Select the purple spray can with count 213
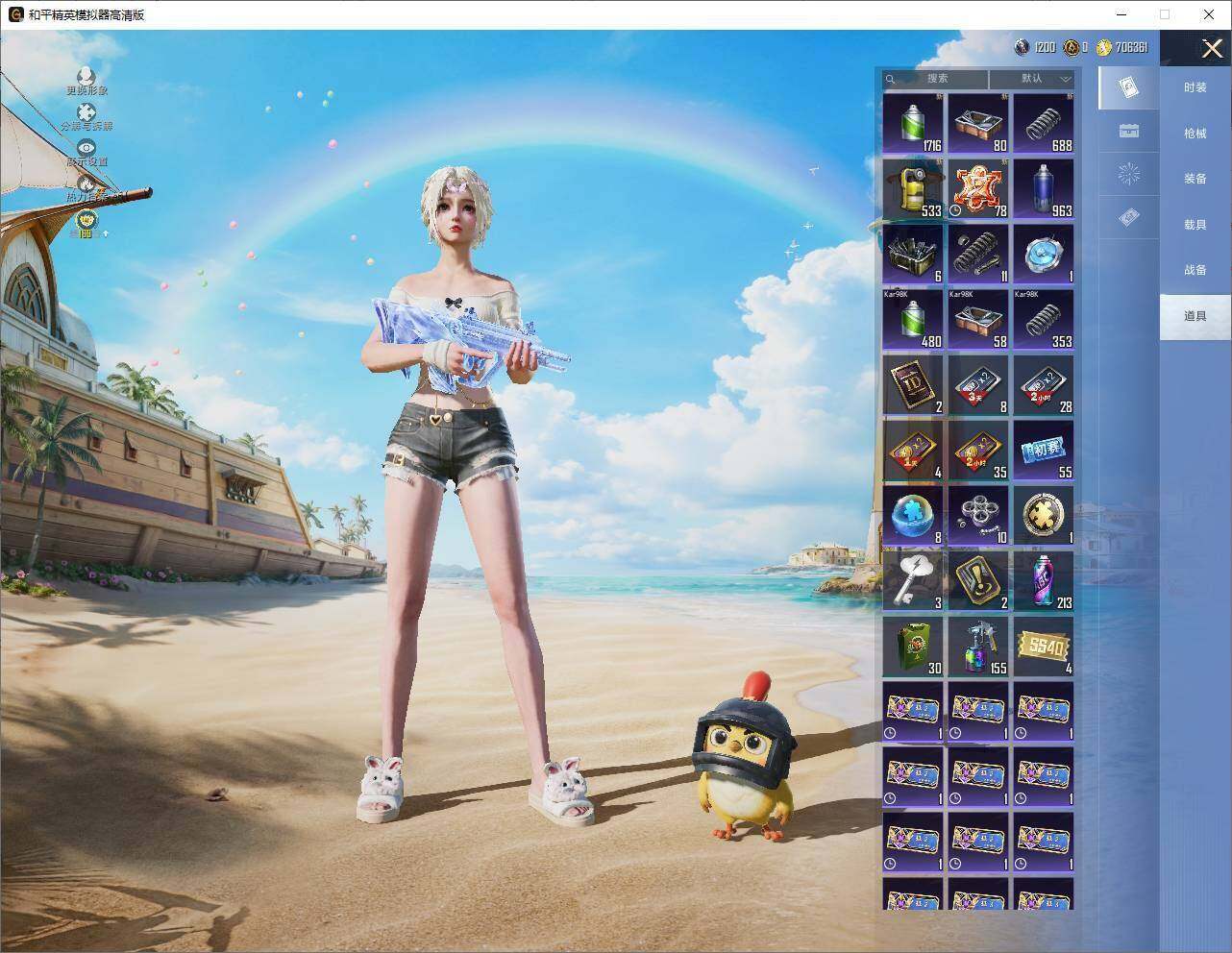This screenshot has height=953, width=1232. 1044,580
